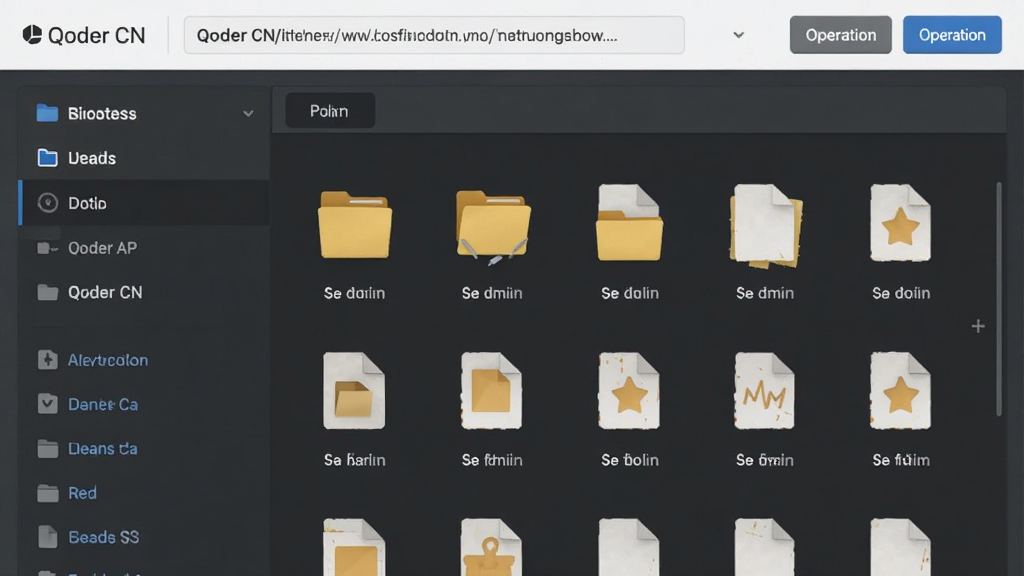Open the Beads SS link
Screen dimensions: 1024x576
click(103, 537)
